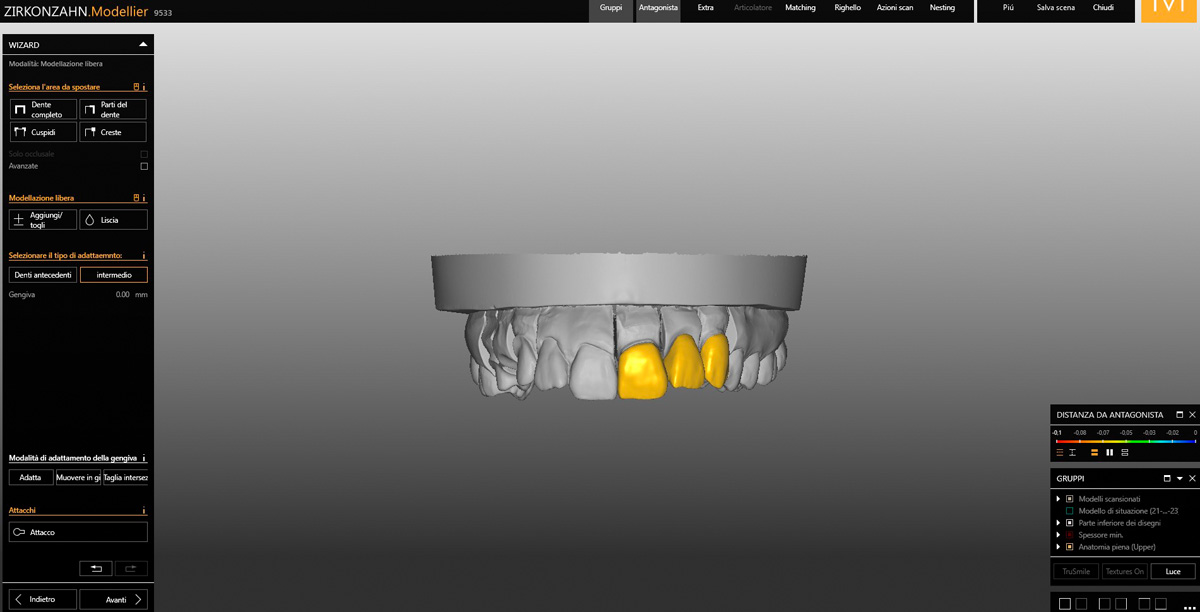Select the Aggiungi/togli tool
Screen dimensions: 1200x612
point(43,220)
